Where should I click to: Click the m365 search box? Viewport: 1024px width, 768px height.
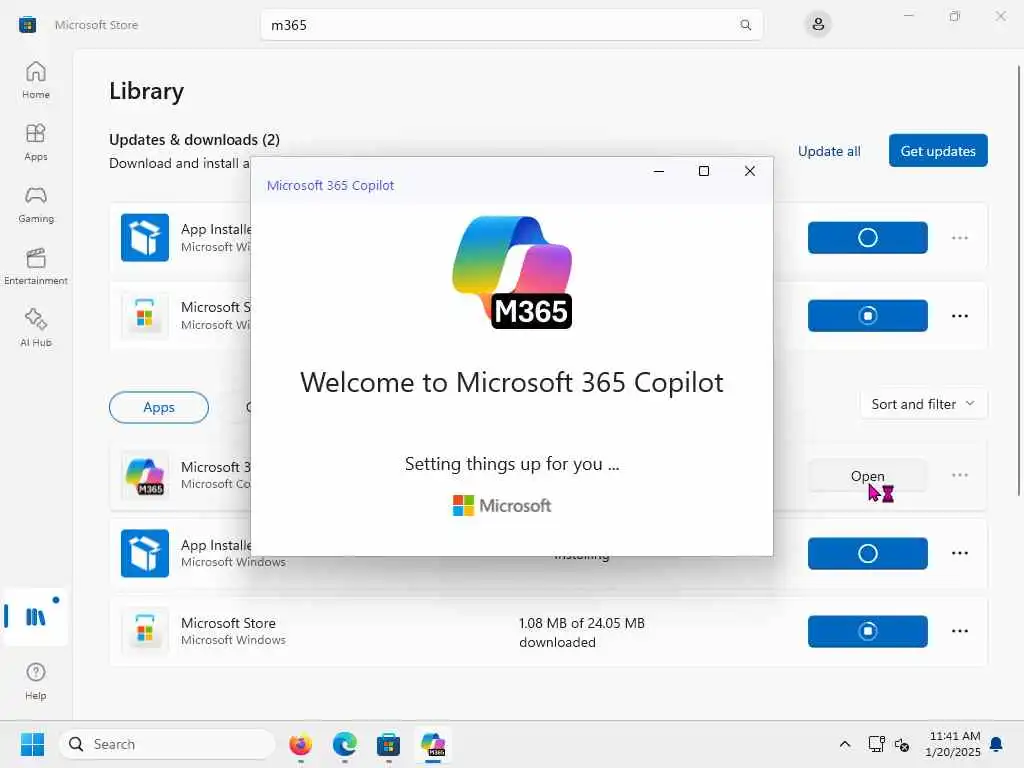[511, 25]
